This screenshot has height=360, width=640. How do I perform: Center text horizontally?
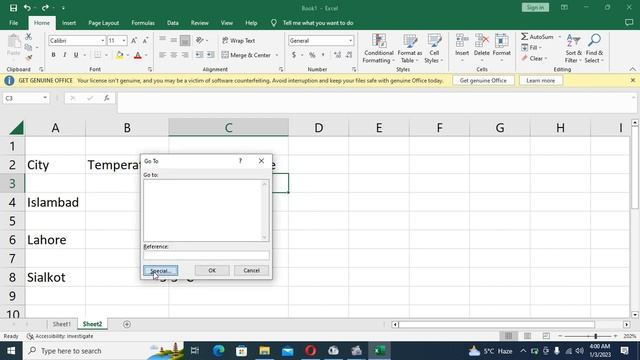pyautogui.click(x=174, y=55)
